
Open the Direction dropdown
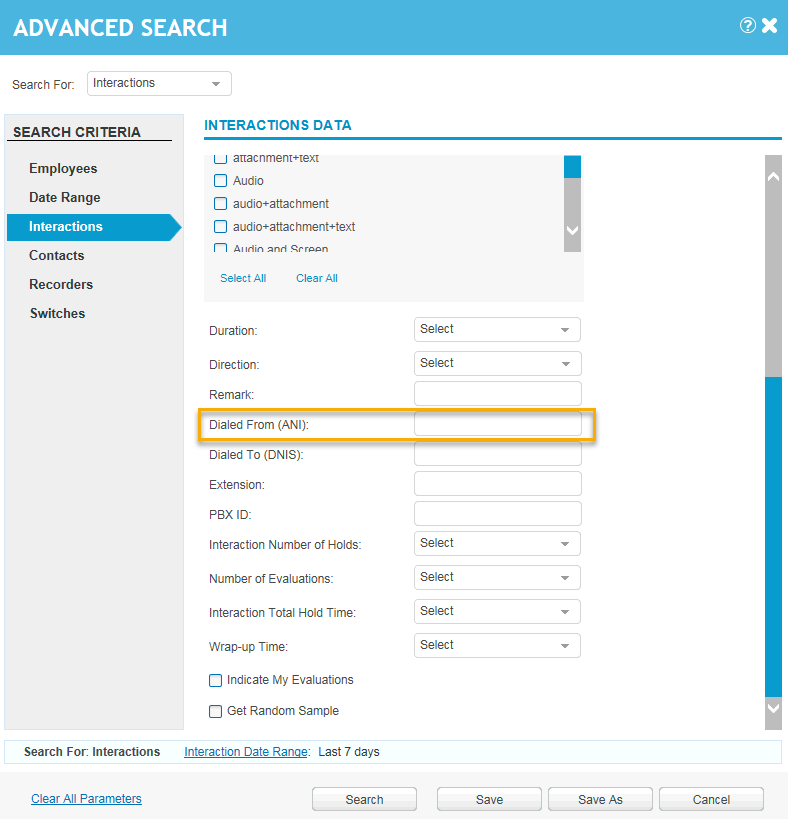(497, 364)
